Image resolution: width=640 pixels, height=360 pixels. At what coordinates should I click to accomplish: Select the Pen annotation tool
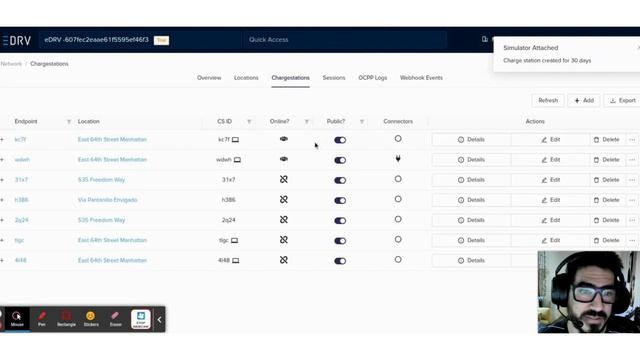coord(42,319)
